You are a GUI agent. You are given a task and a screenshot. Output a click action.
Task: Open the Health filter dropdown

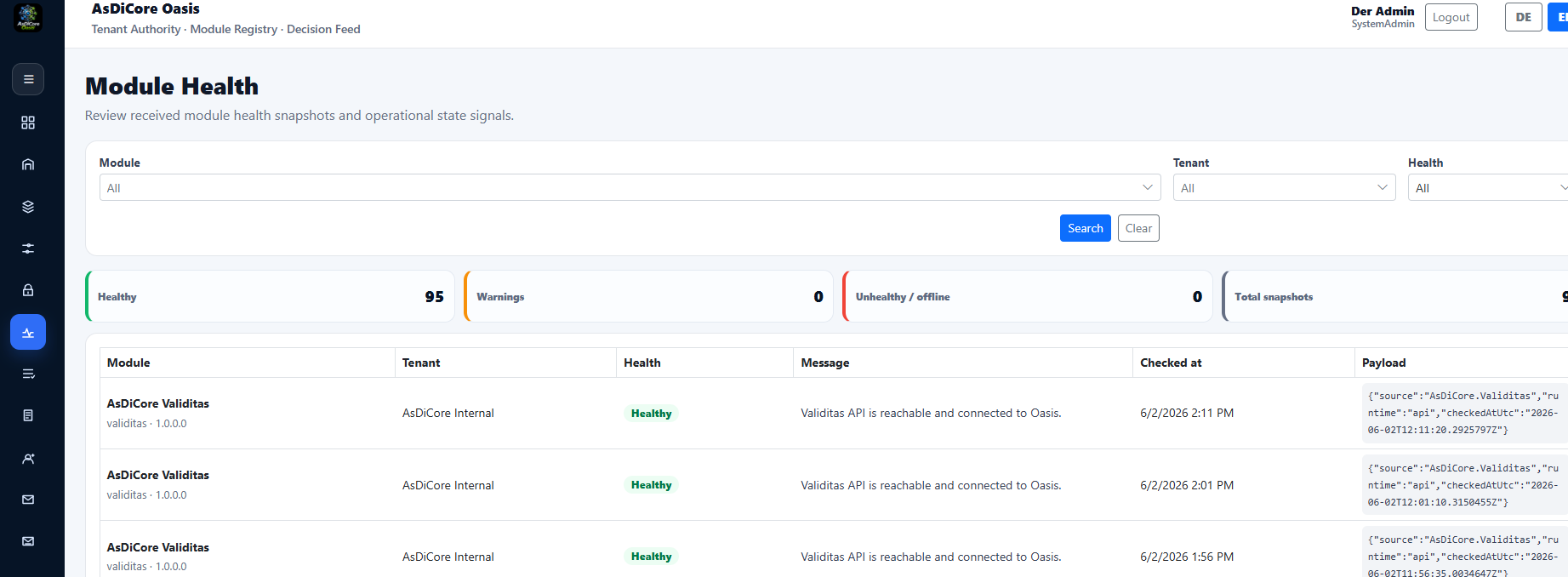[x=1488, y=187]
